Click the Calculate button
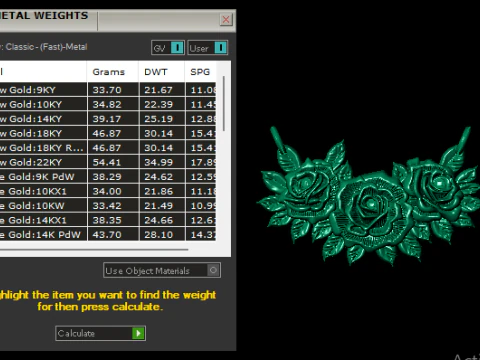Image resolution: width=480 pixels, height=360 pixels. (x=100, y=333)
